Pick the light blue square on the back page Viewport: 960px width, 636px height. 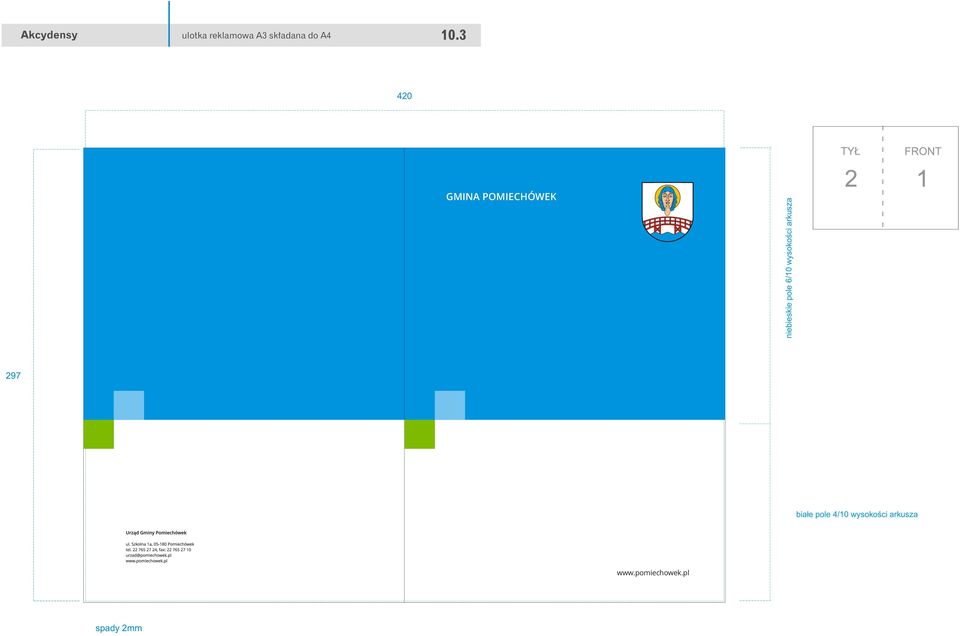point(129,405)
